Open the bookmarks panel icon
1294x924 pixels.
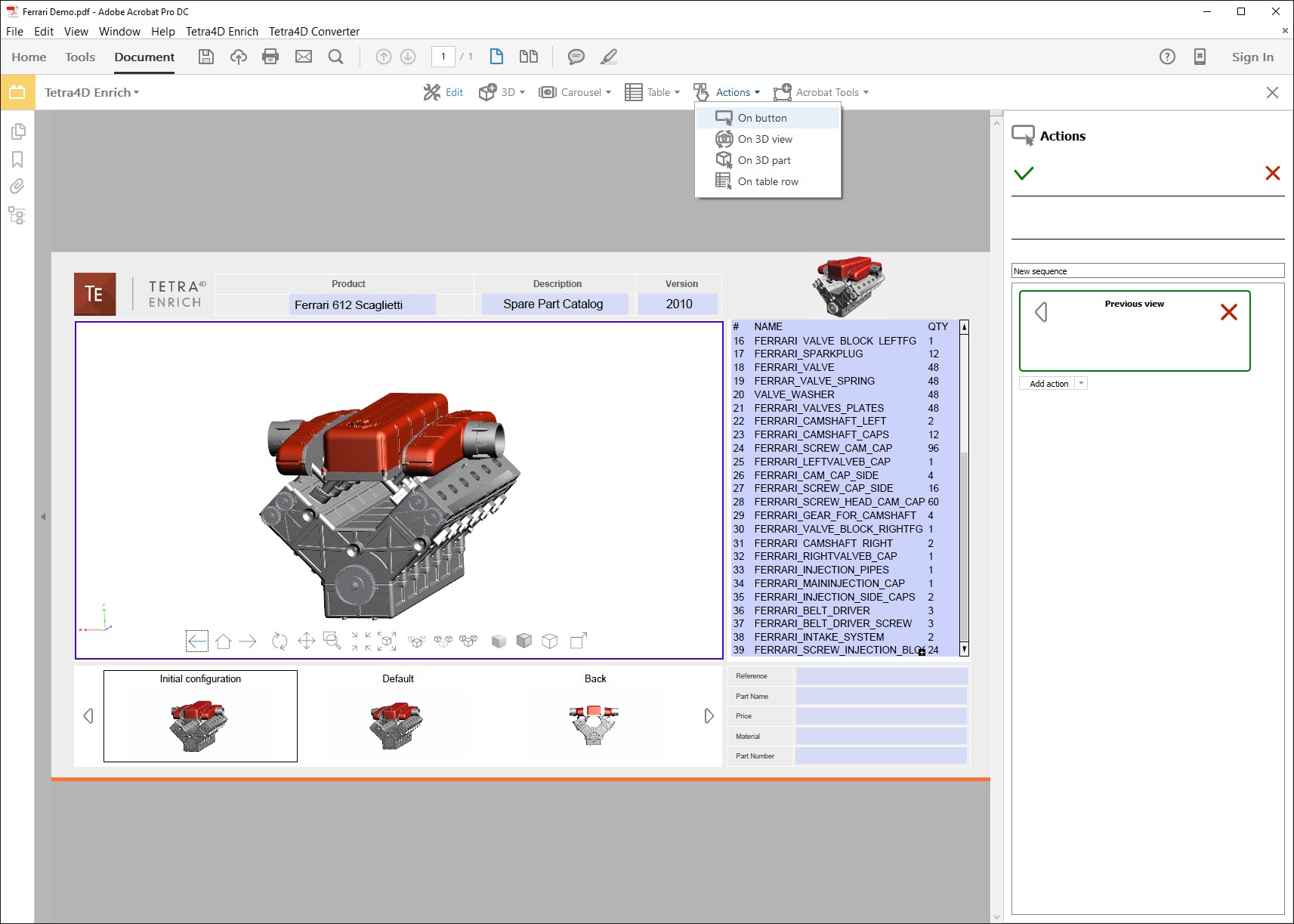[x=17, y=159]
